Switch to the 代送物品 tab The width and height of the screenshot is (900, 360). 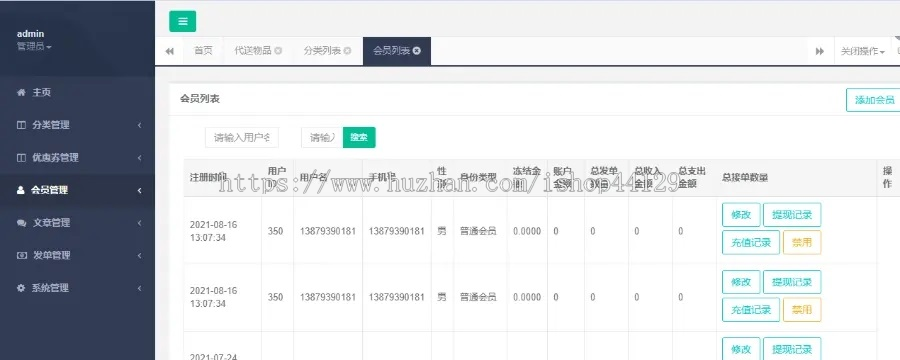[x=253, y=51]
